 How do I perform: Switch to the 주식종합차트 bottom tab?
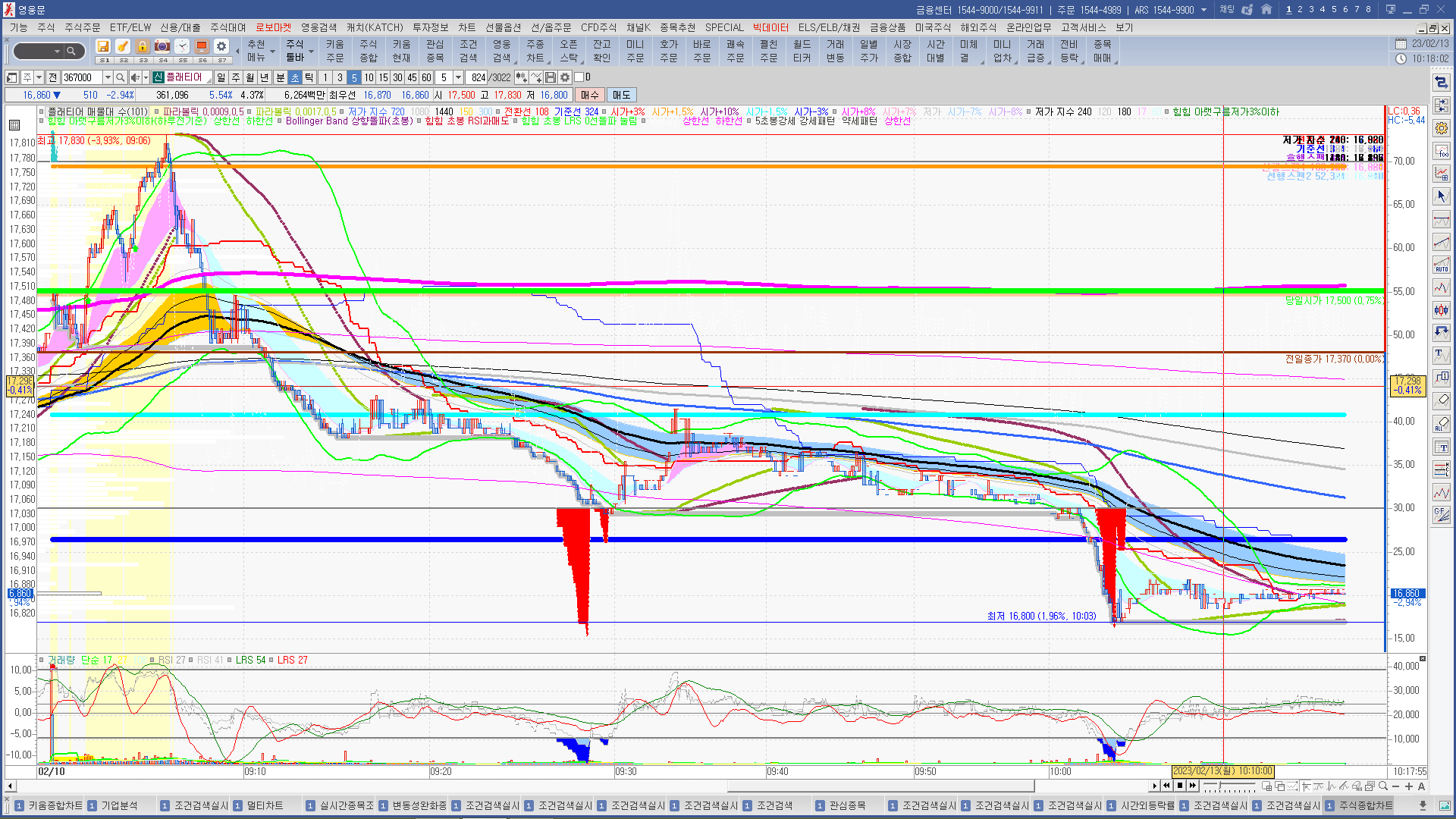(x=1366, y=805)
